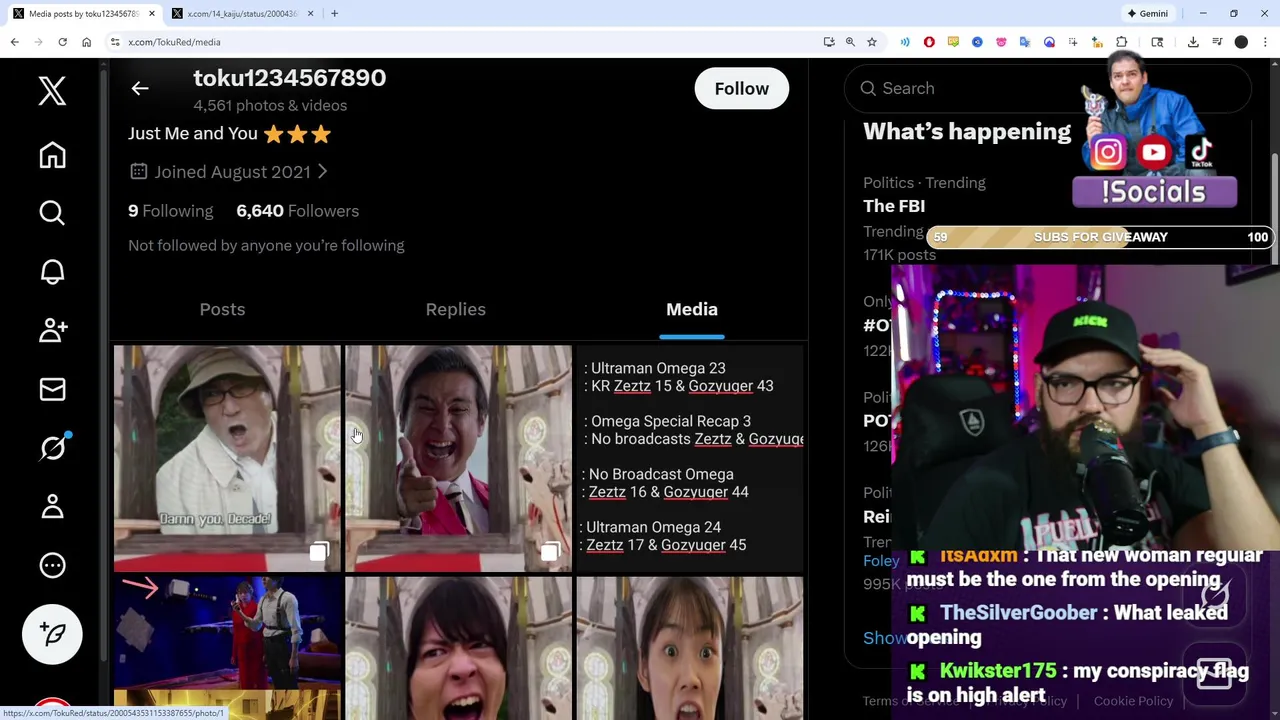Open the Profile person icon in sidebar
1280x720 pixels.
52,506
